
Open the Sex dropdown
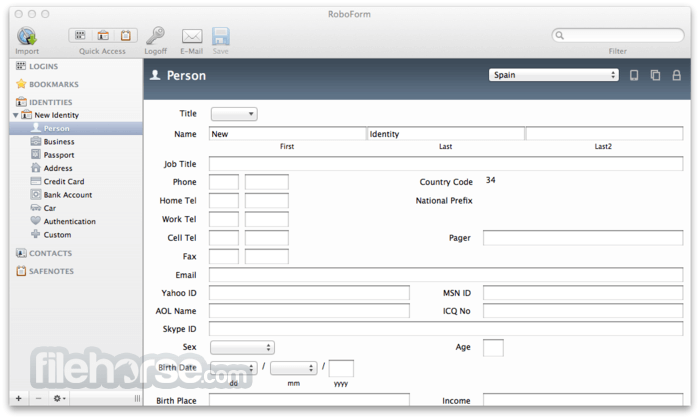pos(242,347)
